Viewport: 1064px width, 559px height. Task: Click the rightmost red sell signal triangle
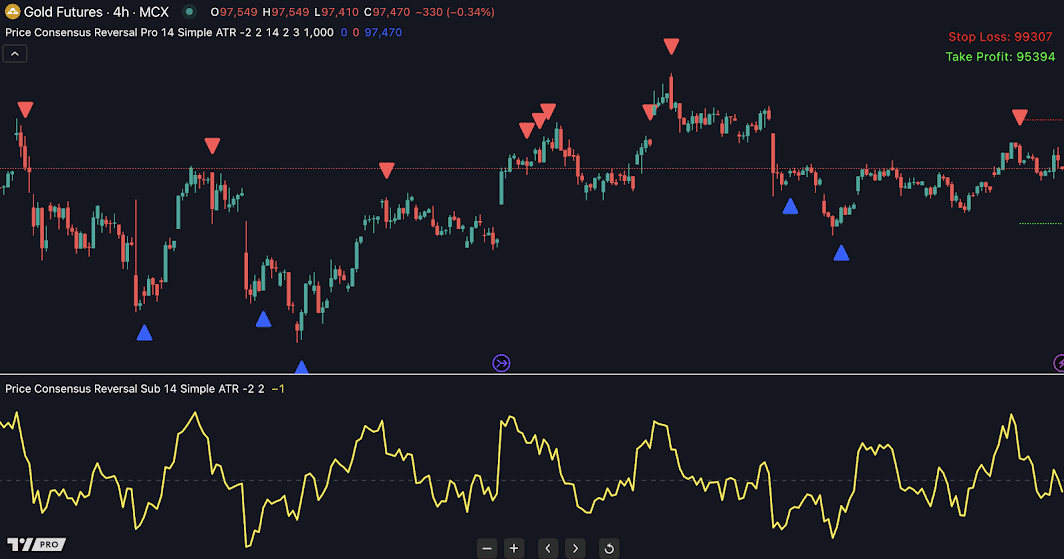(x=1019, y=117)
